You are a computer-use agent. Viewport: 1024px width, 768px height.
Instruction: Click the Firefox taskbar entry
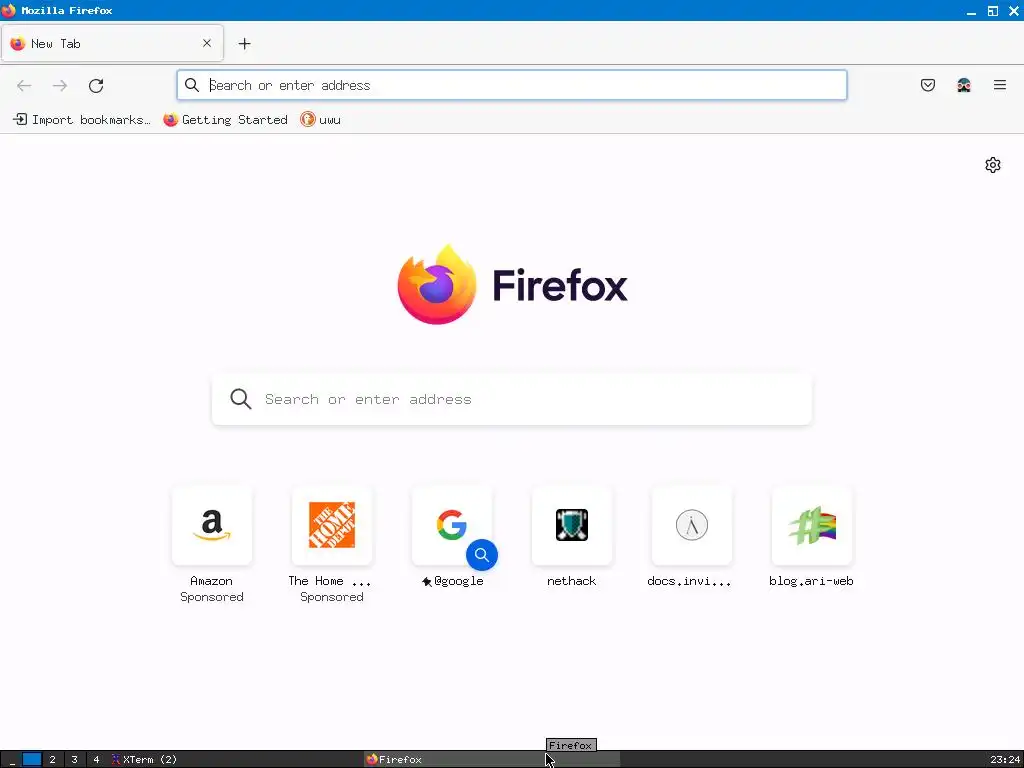[x=491, y=760]
